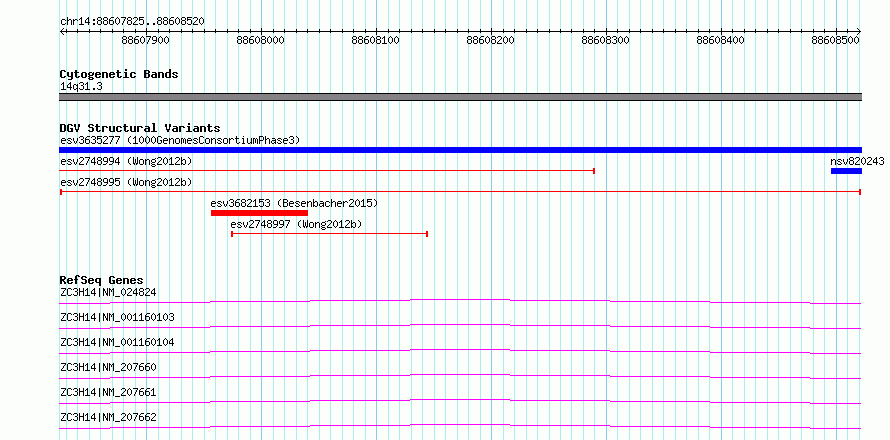Screen dimensions: 890x440
Task: Click ruler coordinate 88608500
Action: click(836, 40)
